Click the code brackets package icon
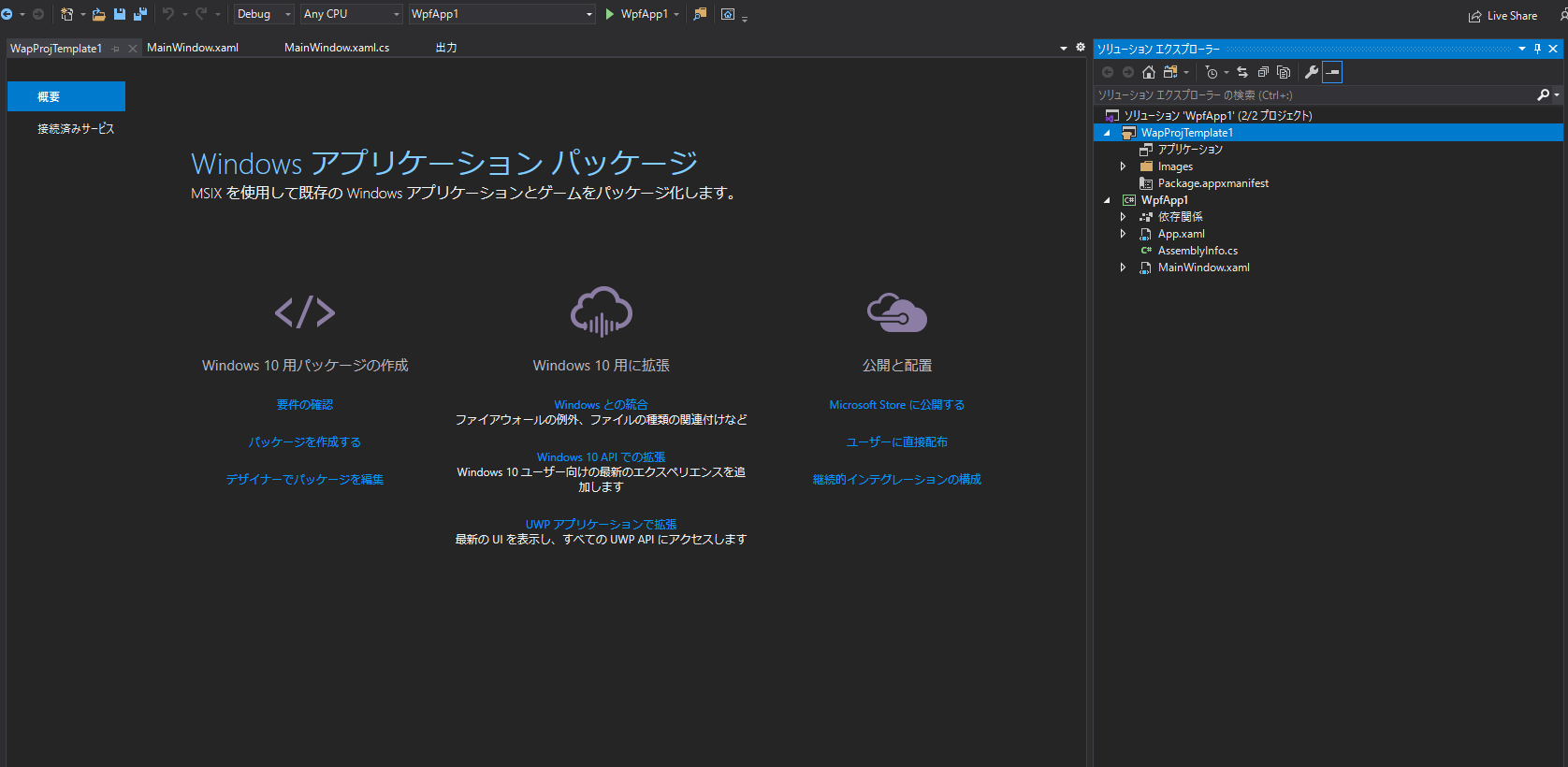Image resolution: width=1568 pixels, height=767 pixels. tap(305, 312)
